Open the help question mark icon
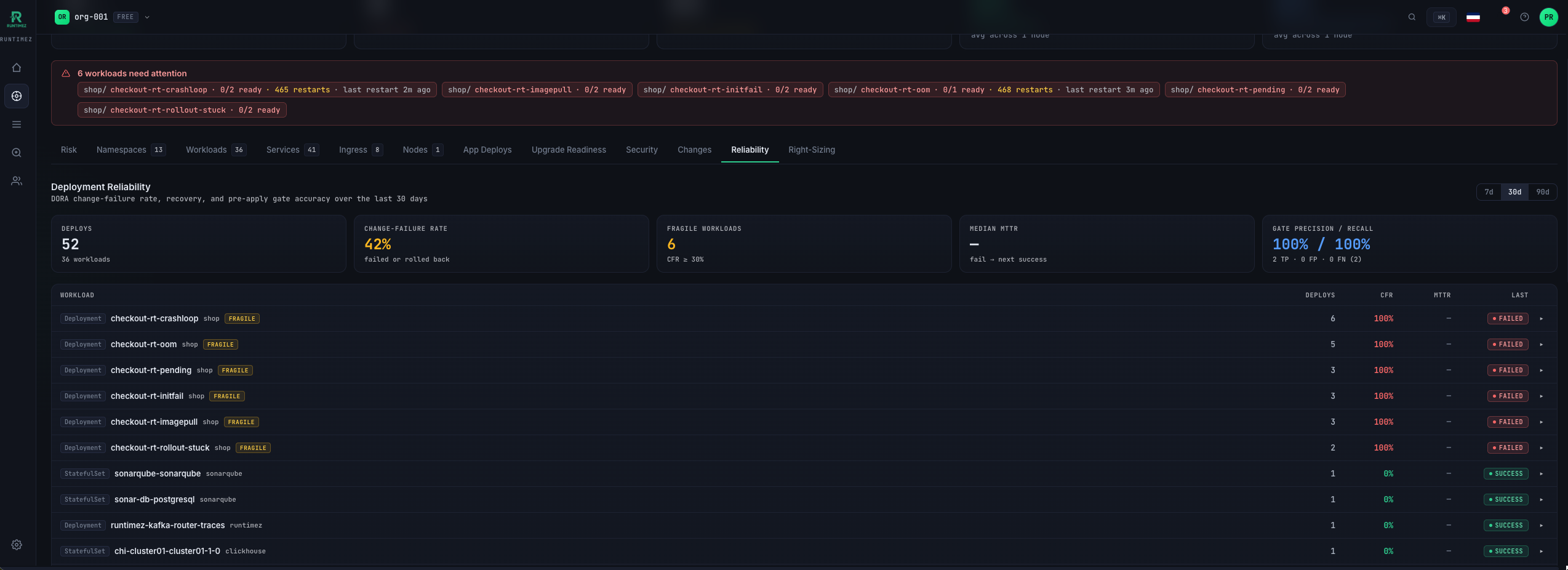The height and width of the screenshot is (570, 1568). point(1524,17)
